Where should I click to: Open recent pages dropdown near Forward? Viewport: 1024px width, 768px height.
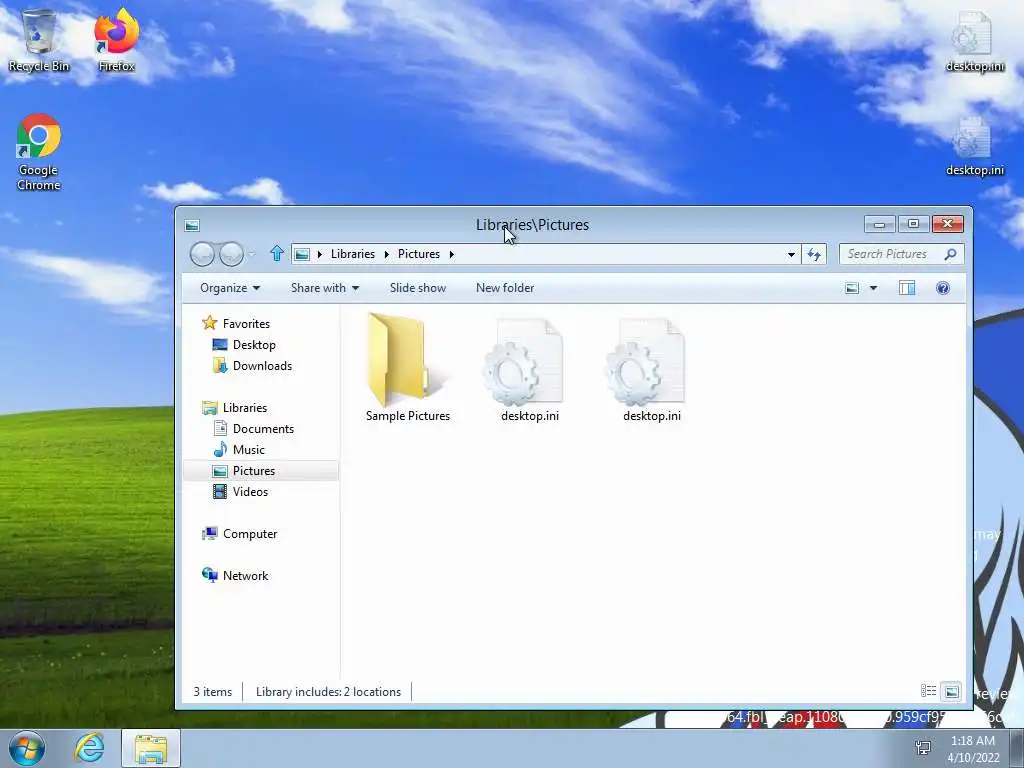tap(252, 254)
